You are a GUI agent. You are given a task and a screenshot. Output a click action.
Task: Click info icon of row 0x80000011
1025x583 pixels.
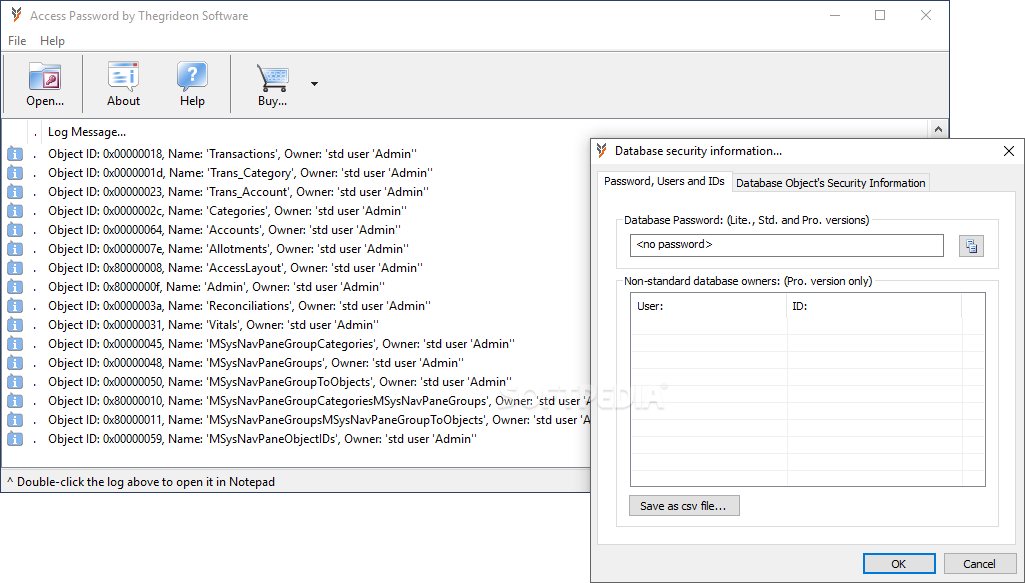pos(15,420)
